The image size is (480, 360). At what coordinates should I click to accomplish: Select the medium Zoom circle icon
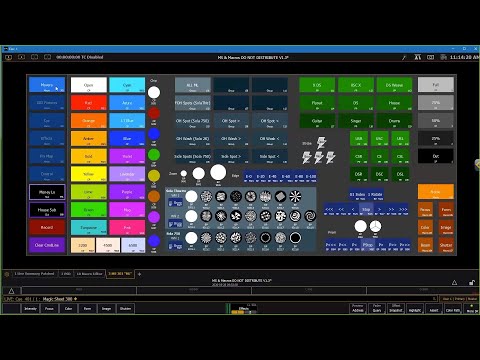[199, 173]
